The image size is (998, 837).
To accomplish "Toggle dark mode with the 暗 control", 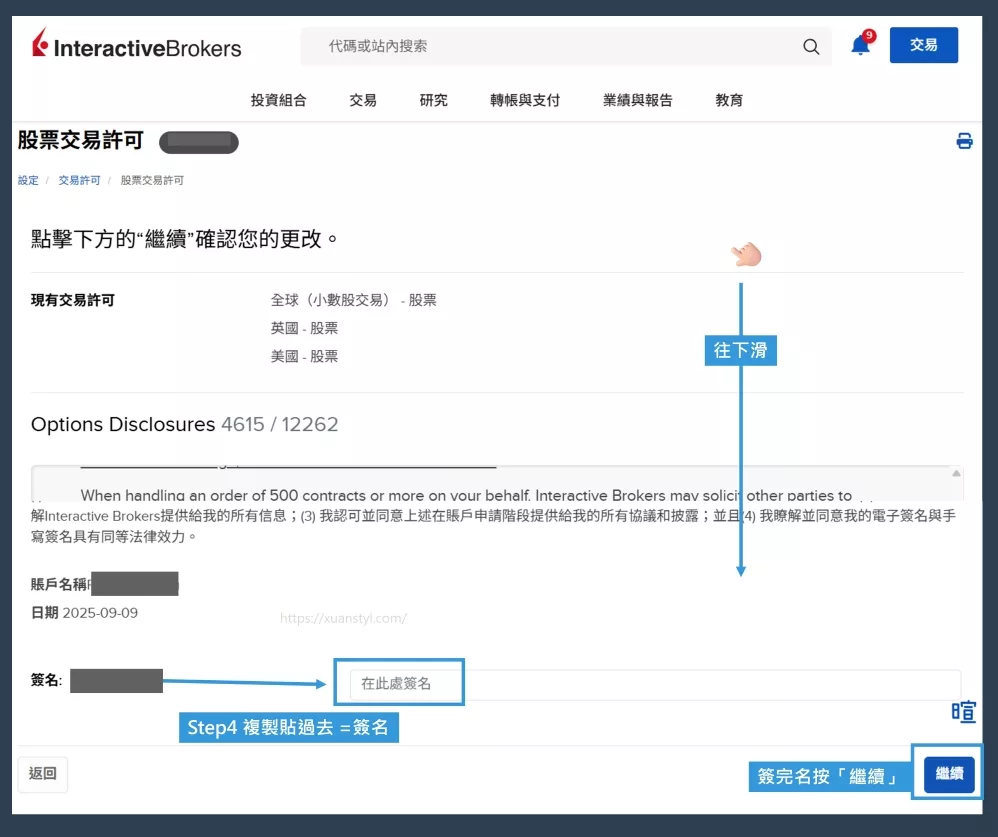I will tap(963, 712).
